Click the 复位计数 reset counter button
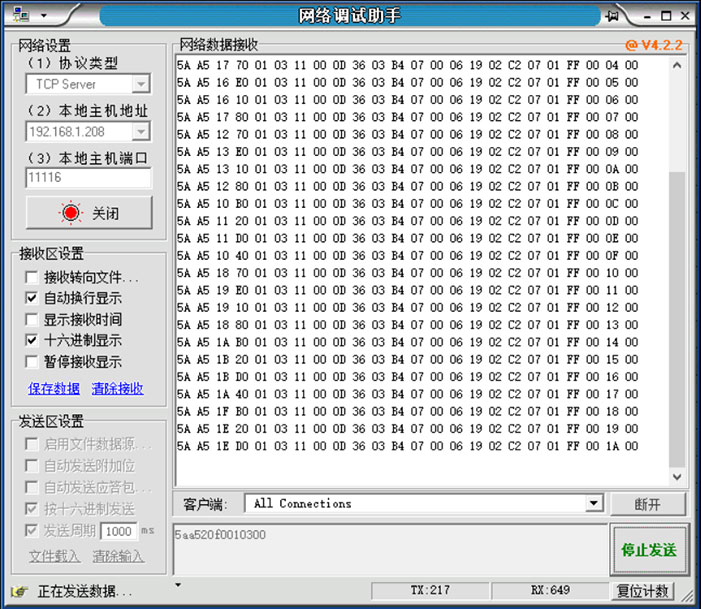This screenshot has height=609, width=701. click(643, 591)
